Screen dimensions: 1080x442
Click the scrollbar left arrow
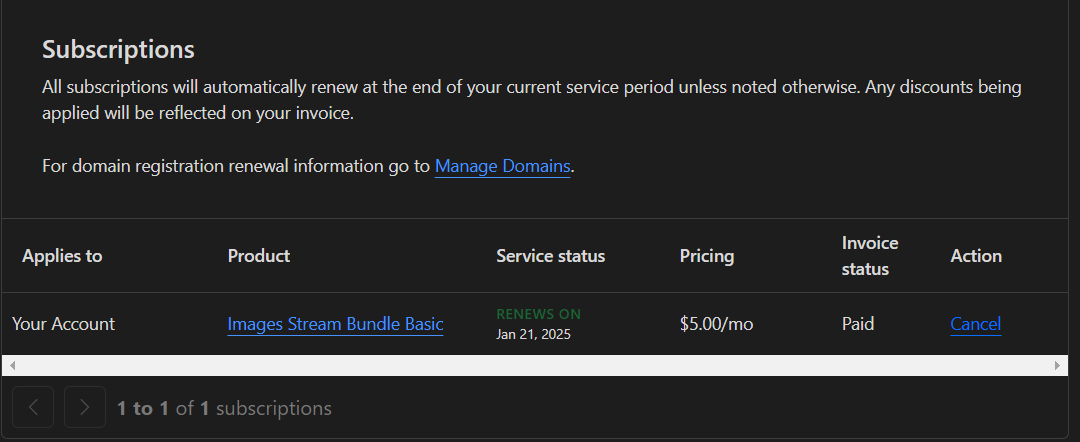[x=12, y=366]
